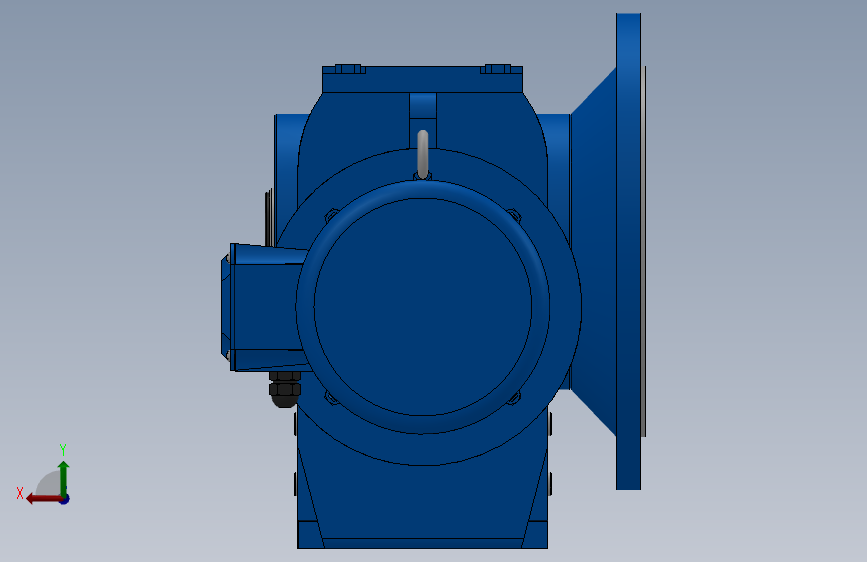Select the large round motor end cover face
The height and width of the screenshot is (562, 867).
tap(423, 306)
